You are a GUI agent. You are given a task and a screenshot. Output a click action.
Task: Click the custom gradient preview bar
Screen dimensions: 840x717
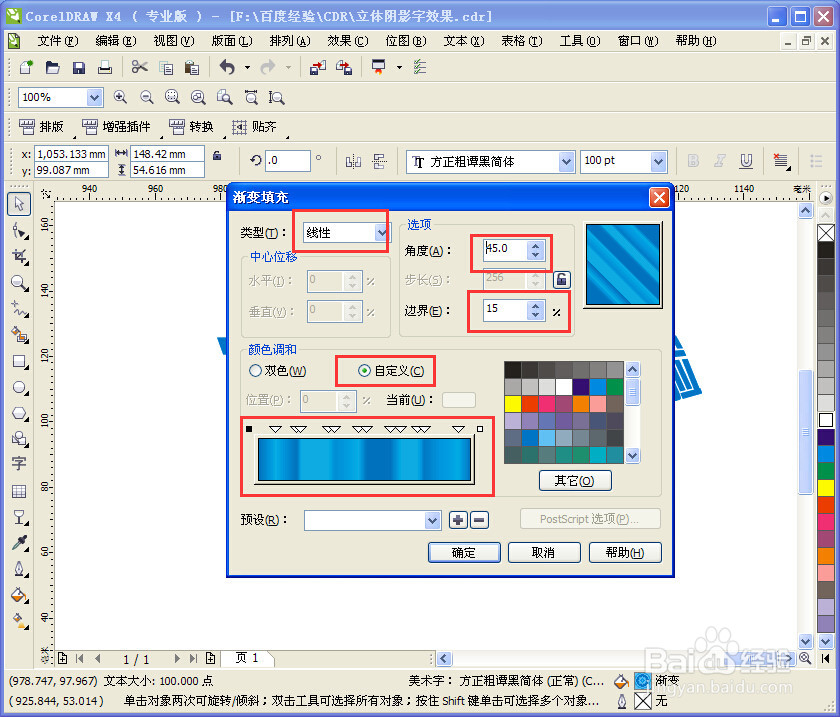[364, 459]
